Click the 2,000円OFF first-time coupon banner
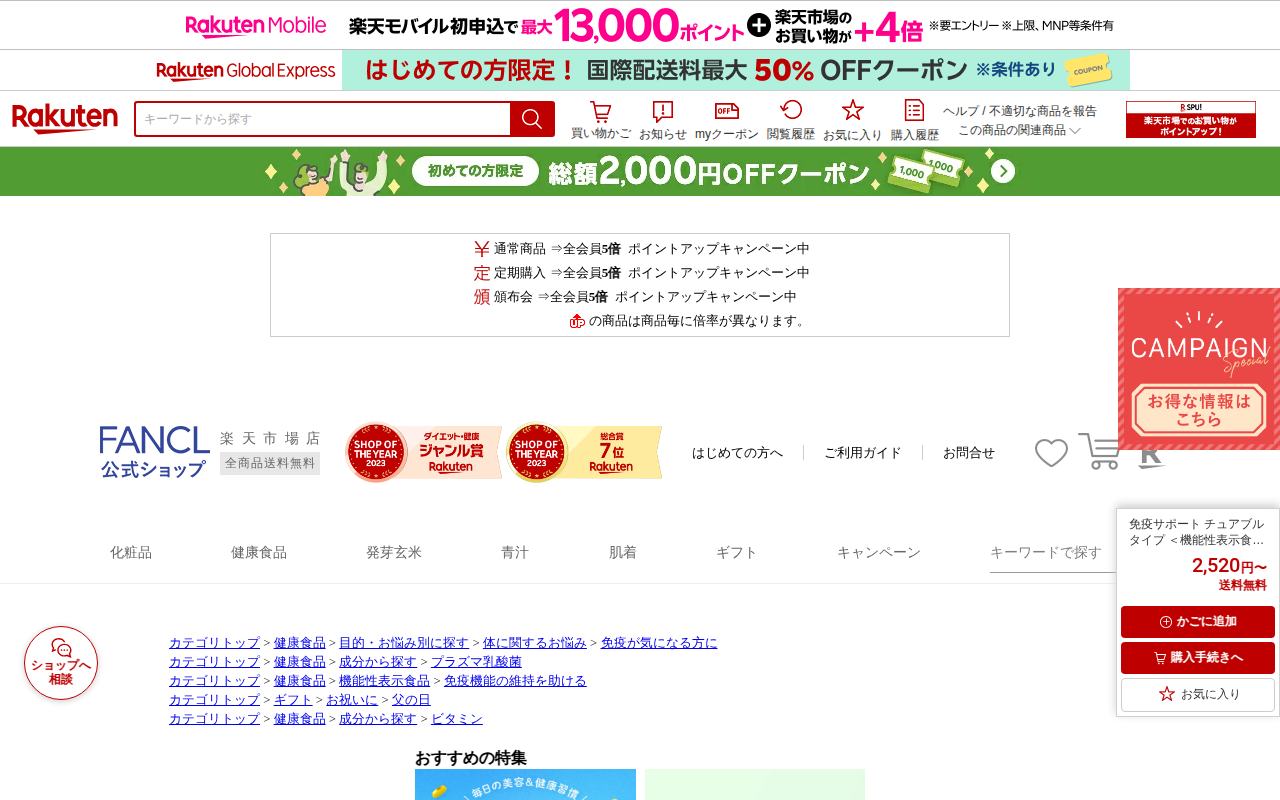Screen dimensions: 1280x800 pyautogui.click(x=640, y=172)
